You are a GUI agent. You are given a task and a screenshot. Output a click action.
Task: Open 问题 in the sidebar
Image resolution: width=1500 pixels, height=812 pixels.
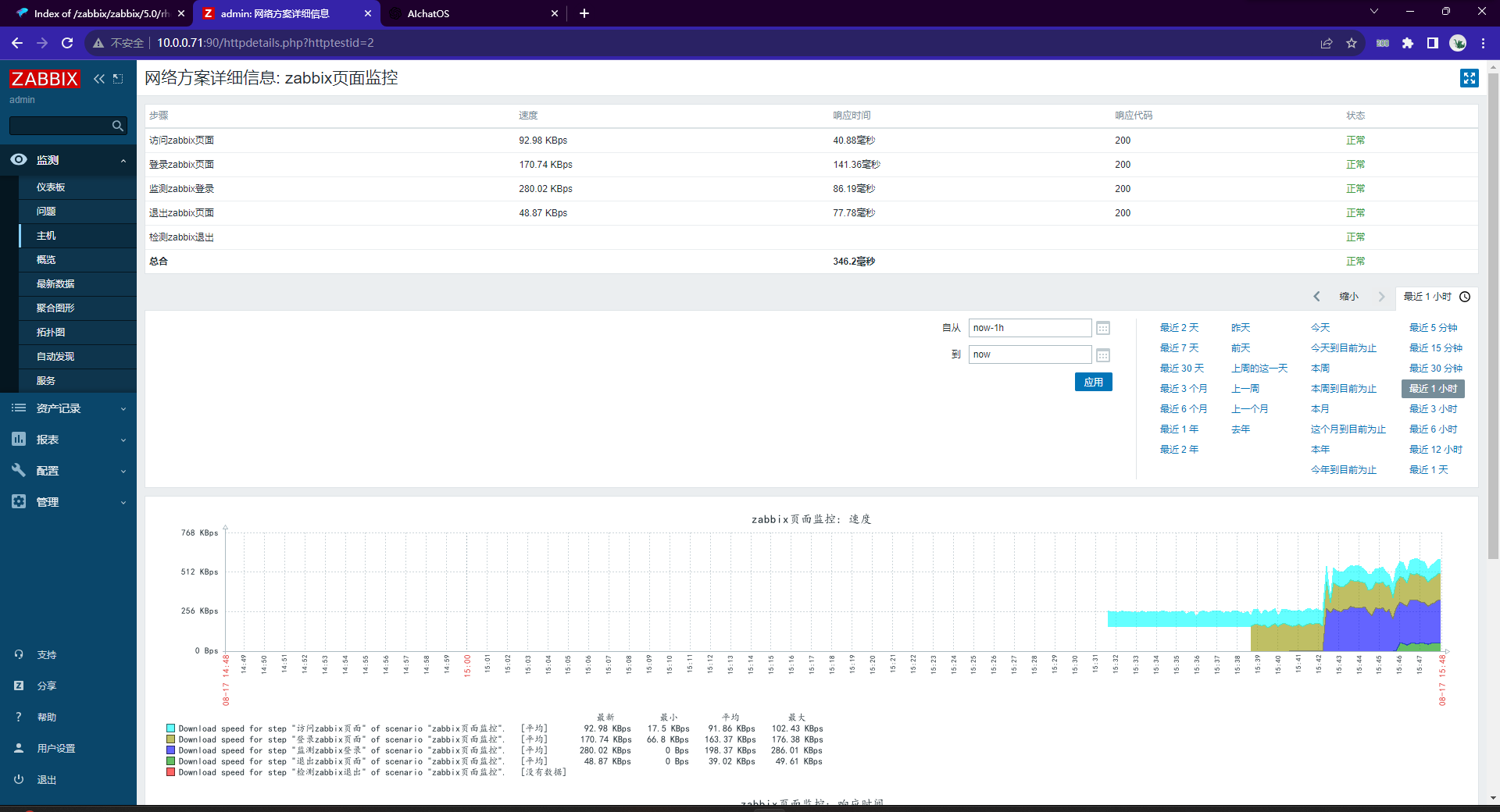[x=46, y=212]
